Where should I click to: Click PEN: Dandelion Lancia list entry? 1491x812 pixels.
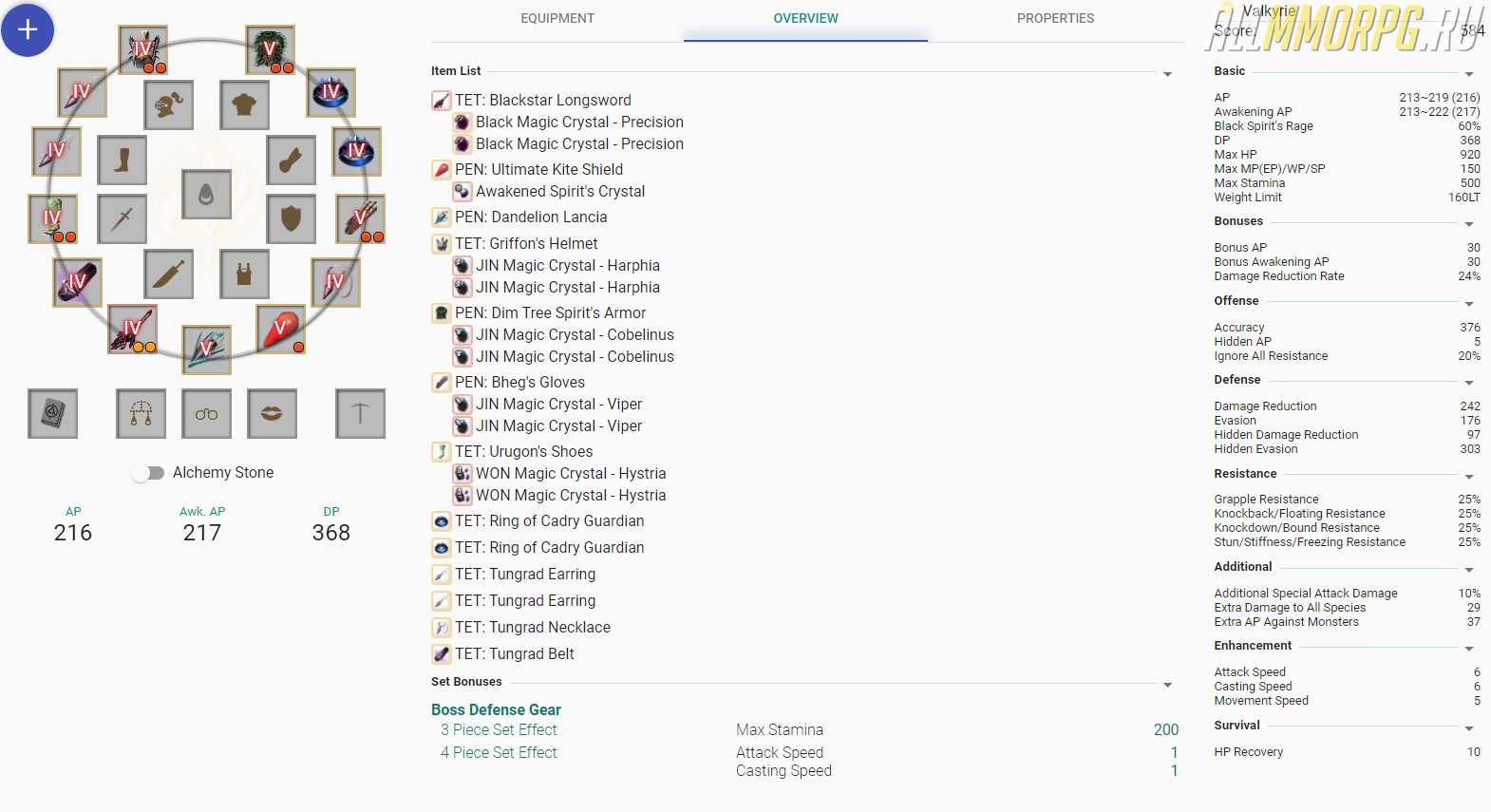[531, 217]
